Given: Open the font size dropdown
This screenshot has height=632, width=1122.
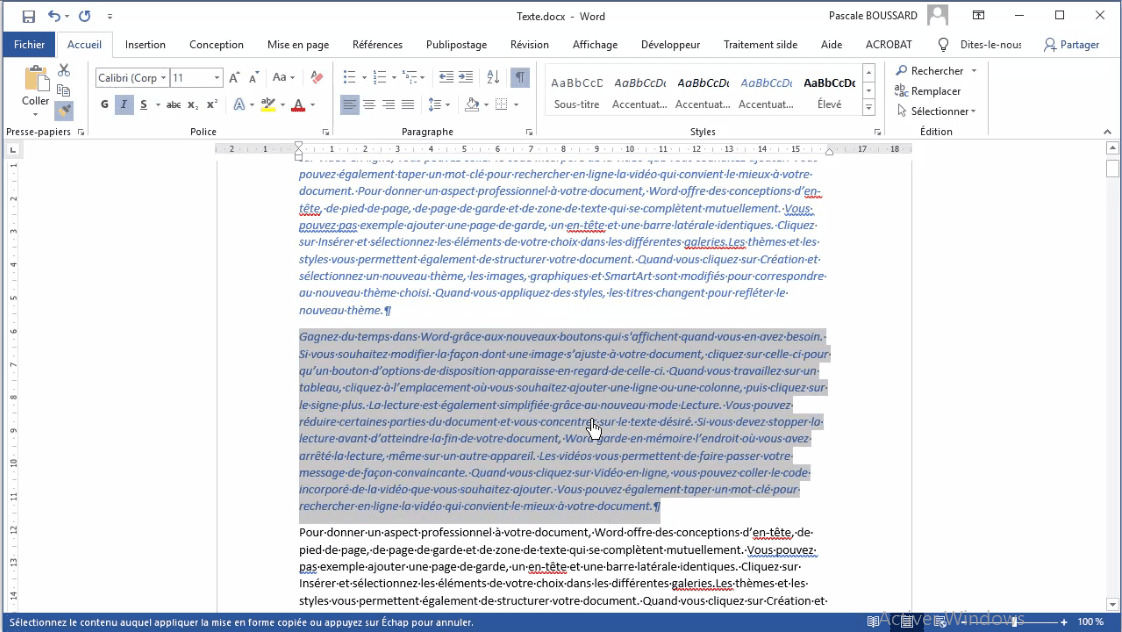Looking at the screenshot, I should [x=215, y=77].
